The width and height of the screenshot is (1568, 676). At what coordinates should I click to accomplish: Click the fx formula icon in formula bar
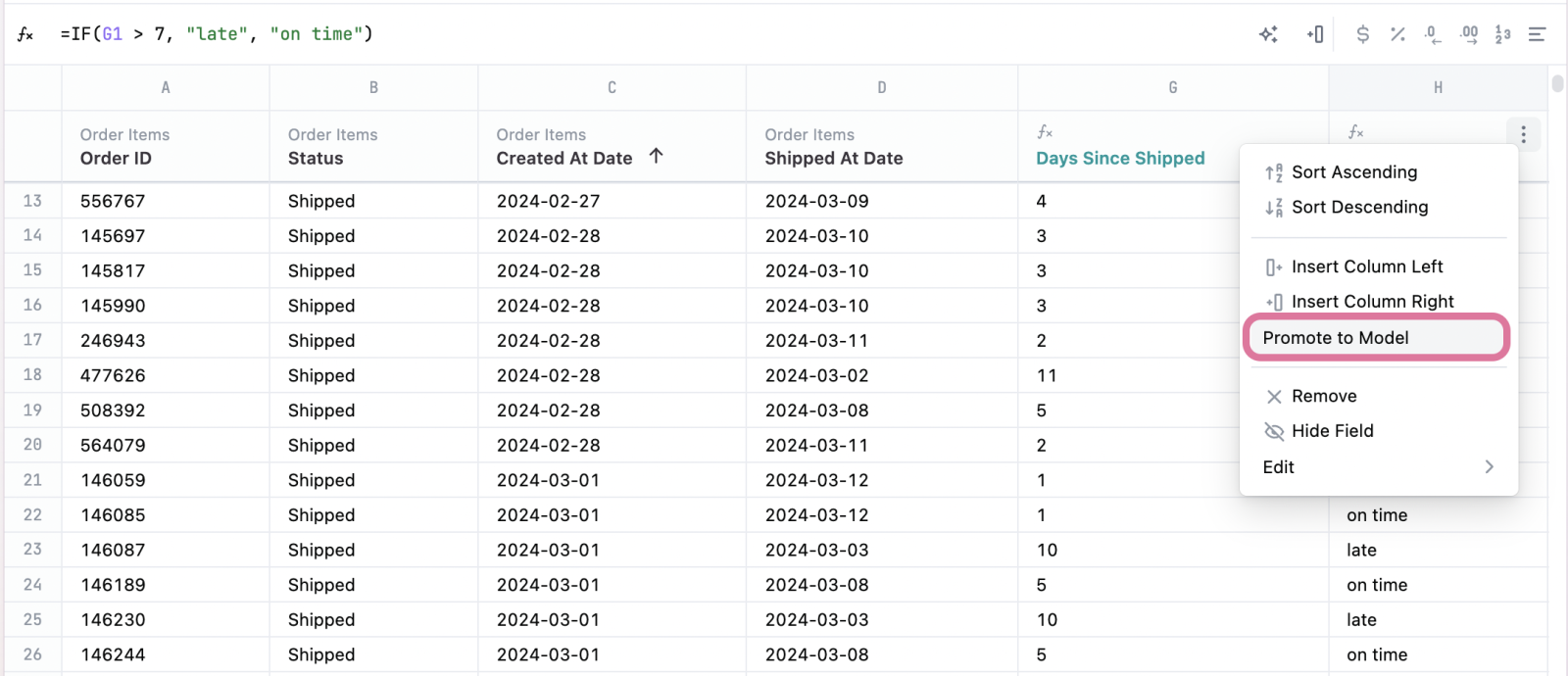point(25,34)
